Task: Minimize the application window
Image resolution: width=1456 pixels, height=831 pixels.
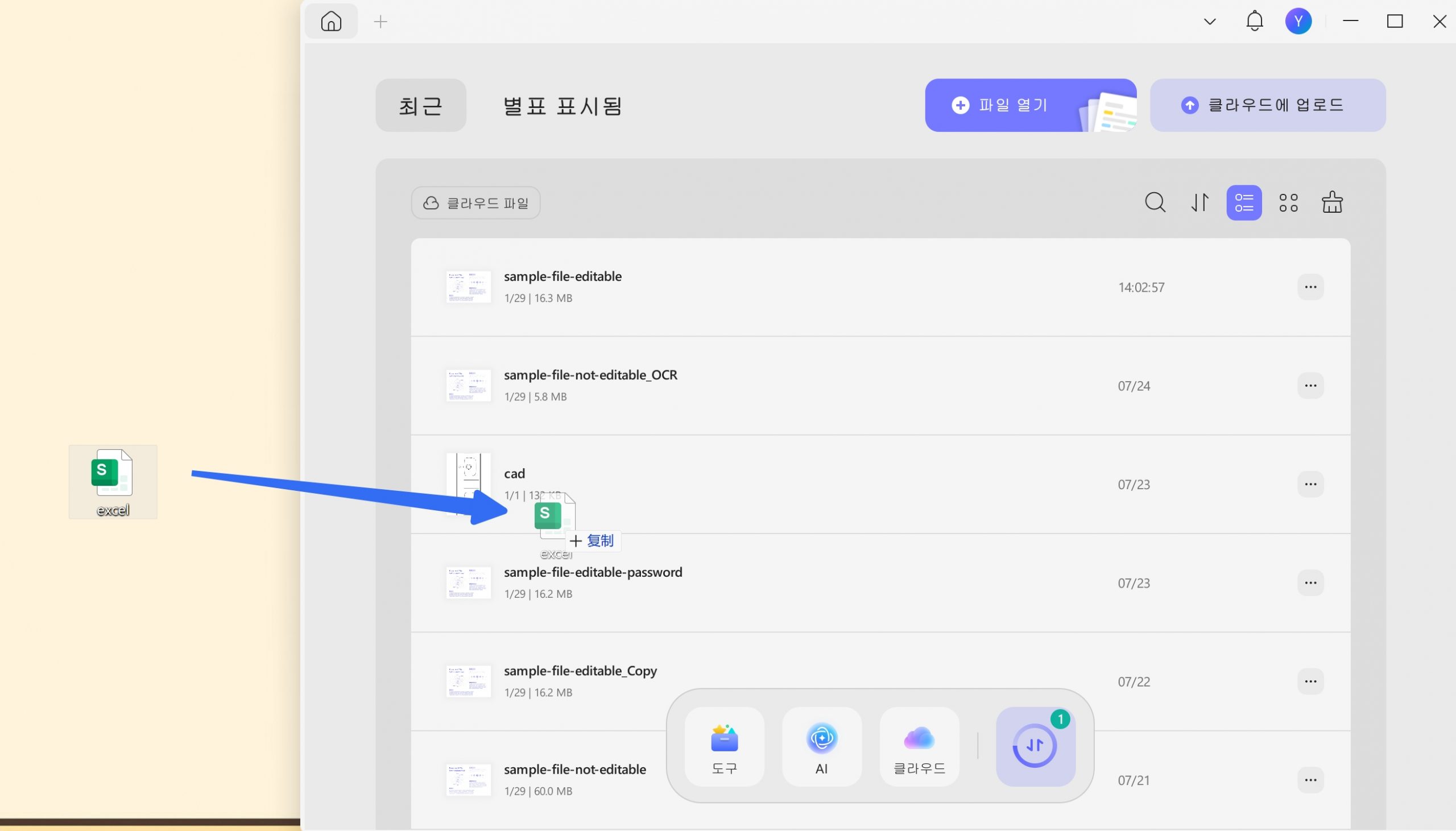Action: coord(1350,22)
